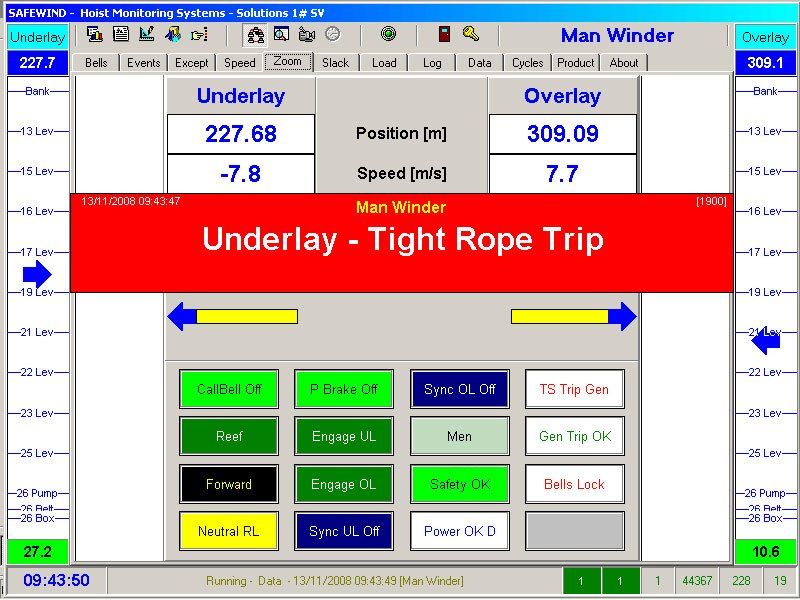Select the Data tab
The height and width of the screenshot is (600, 800).
(480, 63)
